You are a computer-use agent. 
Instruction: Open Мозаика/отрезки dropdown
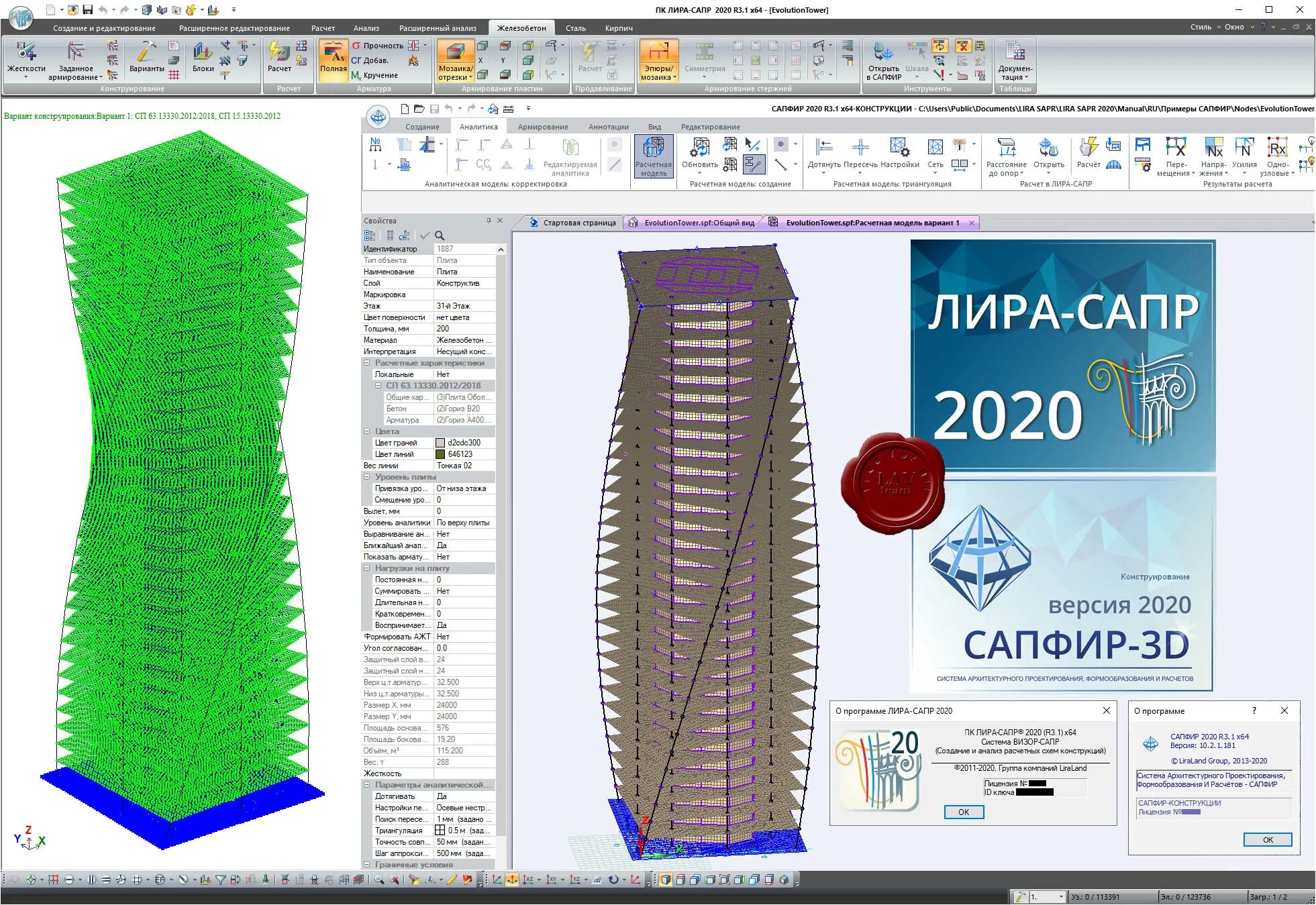[x=471, y=78]
